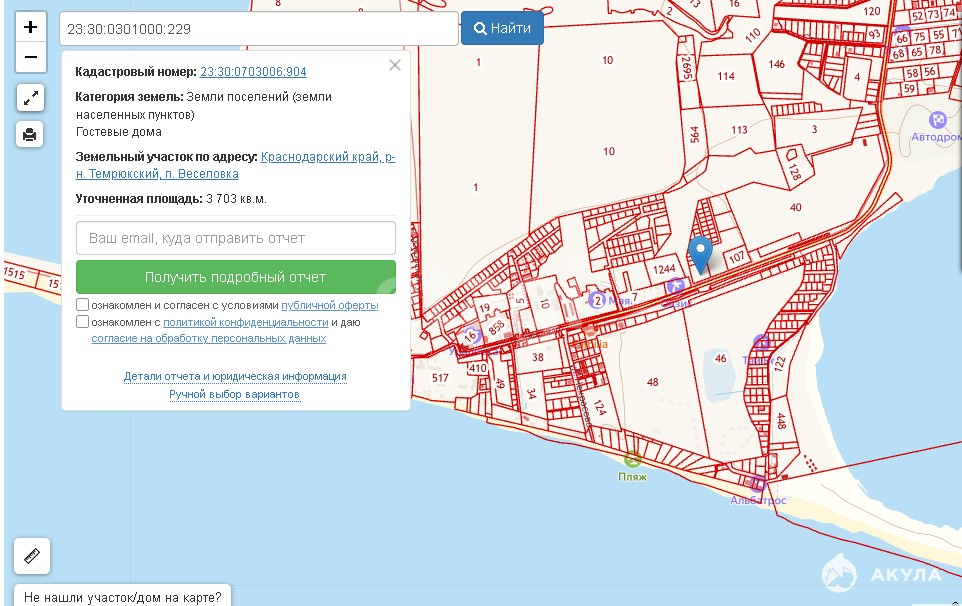This screenshot has height=606, width=962.
Task: Open cadastral number link 23:30:0703006:904
Action: (x=253, y=72)
